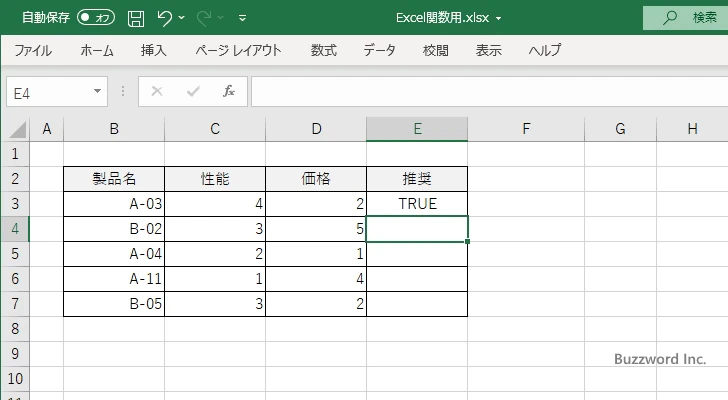
Task: Select the cell containing TRUE
Action: [x=417, y=204]
